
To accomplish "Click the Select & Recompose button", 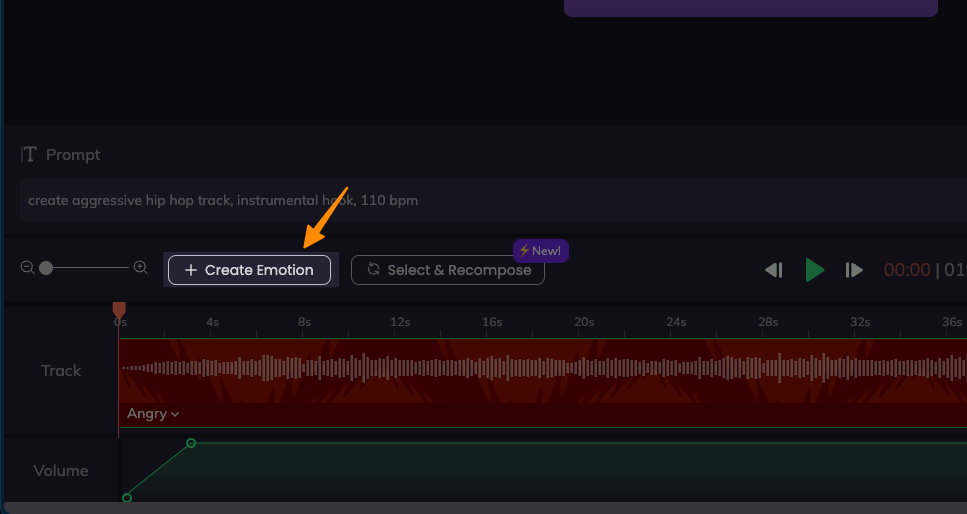I will click(x=448, y=270).
